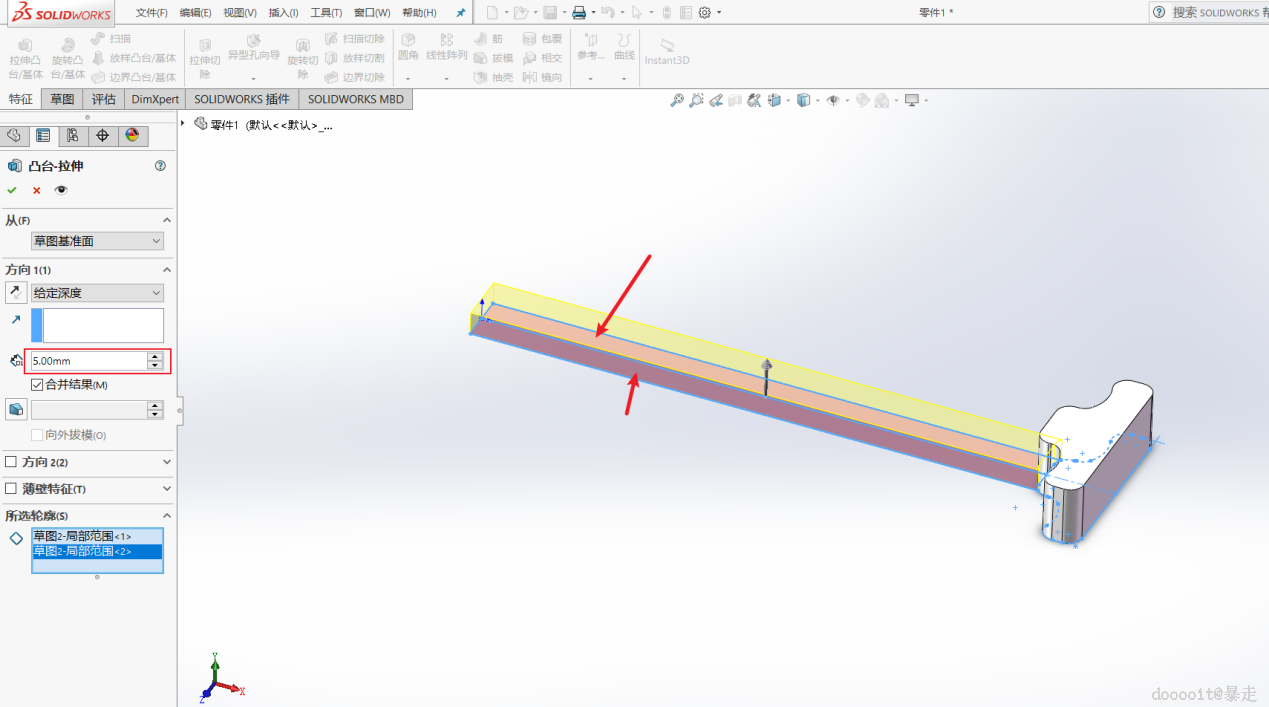The width and height of the screenshot is (1269, 707).
Task: Switch to DimXpert tab
Action: pos(155,99)
